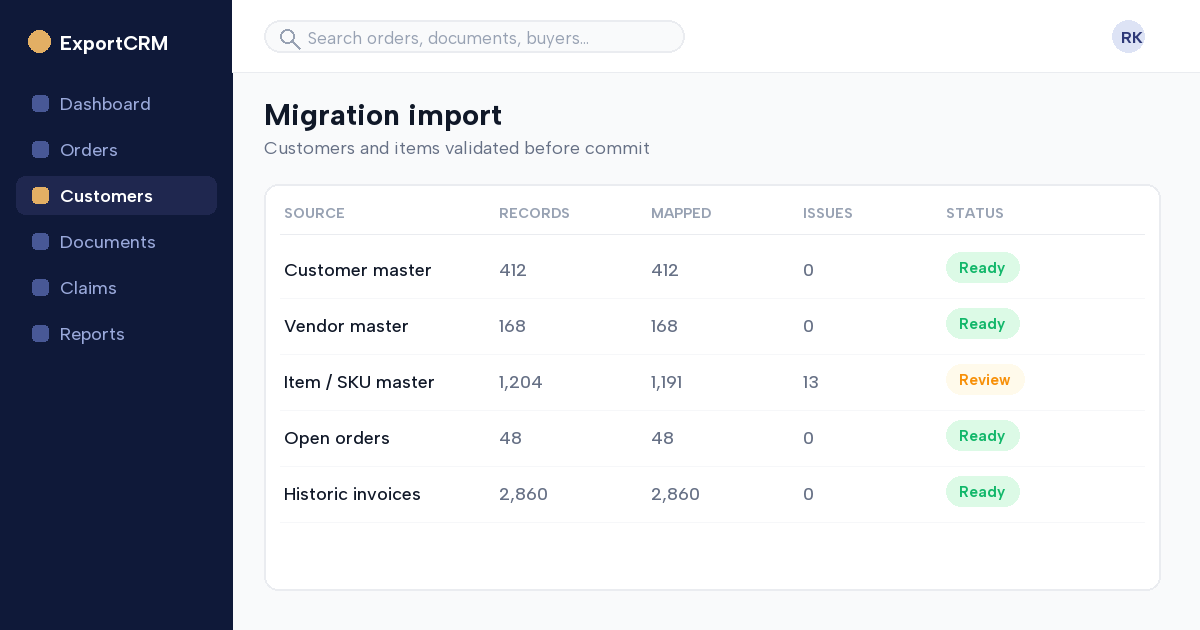Image resolution: width=1200 pixels, height=630 pixels.
Task: Click the Status column header
Action: 975,213
